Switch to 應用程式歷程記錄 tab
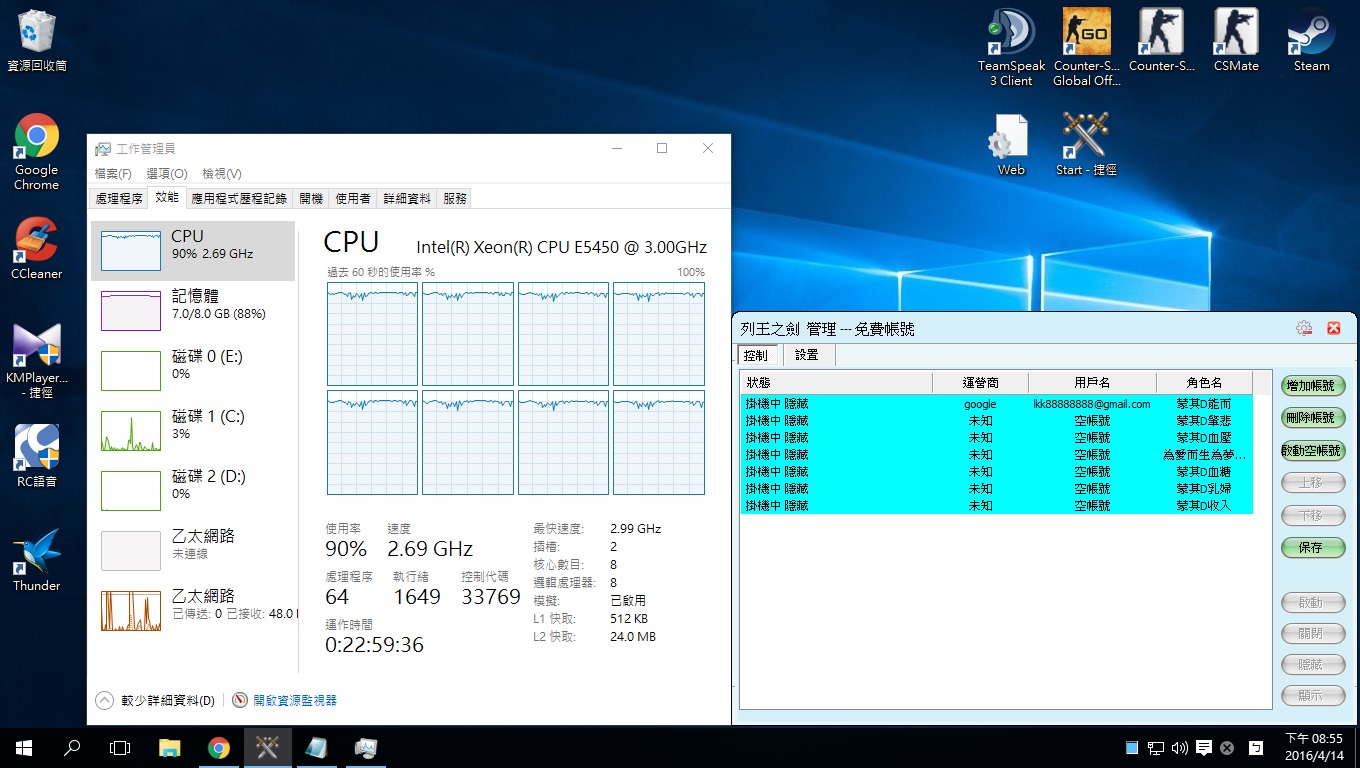The image size is (1360, 768). [x=239, y=198]
